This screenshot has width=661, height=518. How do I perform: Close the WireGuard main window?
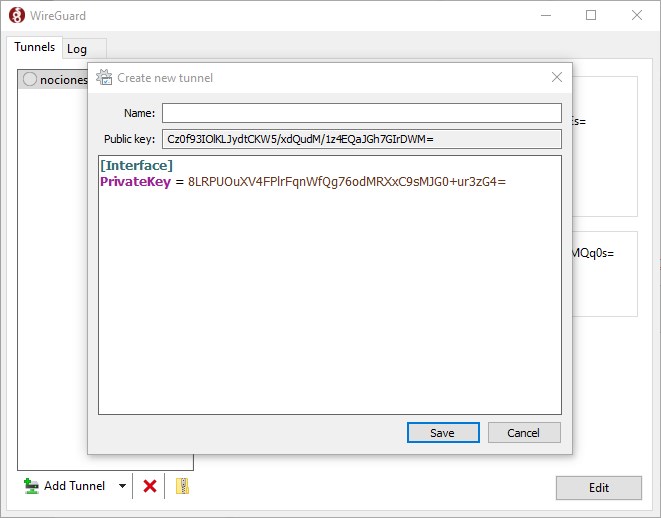637,16
